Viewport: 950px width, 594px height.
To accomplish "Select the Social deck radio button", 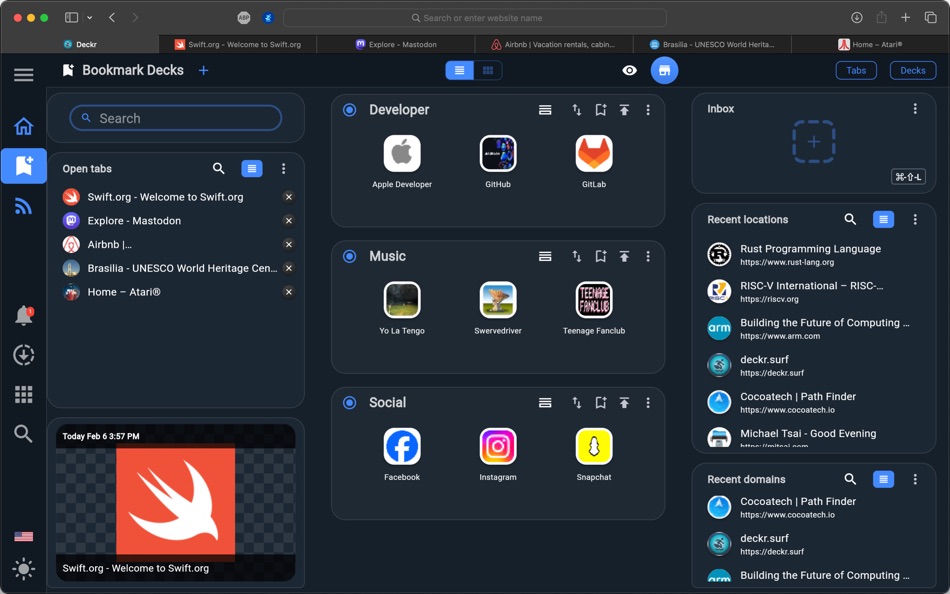I will pos(350,402).
